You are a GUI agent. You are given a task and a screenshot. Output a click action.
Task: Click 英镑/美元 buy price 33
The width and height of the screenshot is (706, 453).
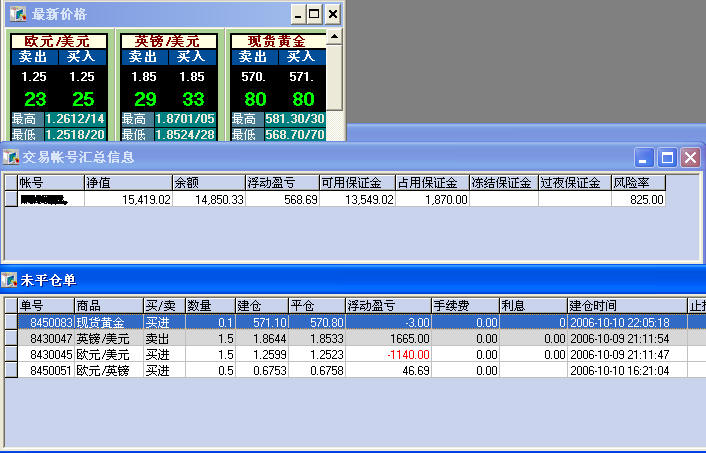pyautogui.click(x=193, y=99)
